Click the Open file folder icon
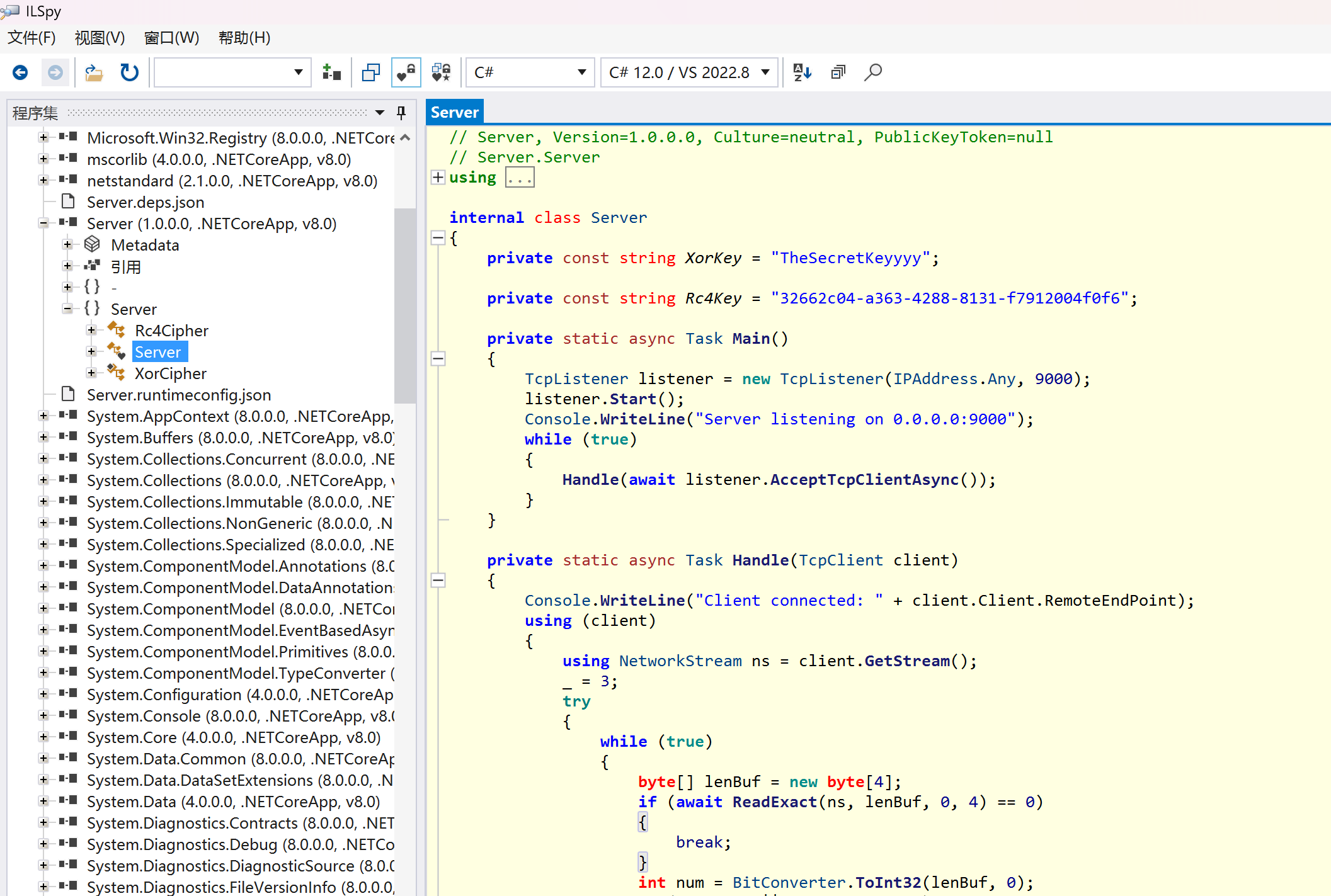Screen dimensions: 1331x896 94,72
